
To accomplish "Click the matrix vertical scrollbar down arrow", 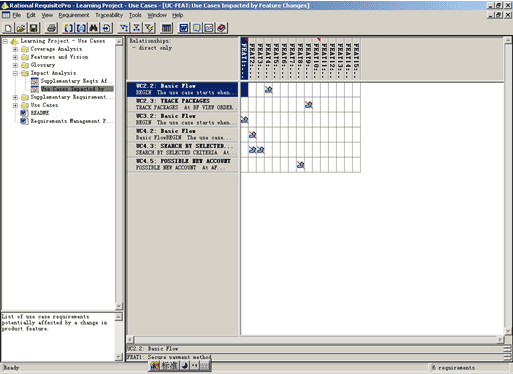I will (x=508, y=332).
